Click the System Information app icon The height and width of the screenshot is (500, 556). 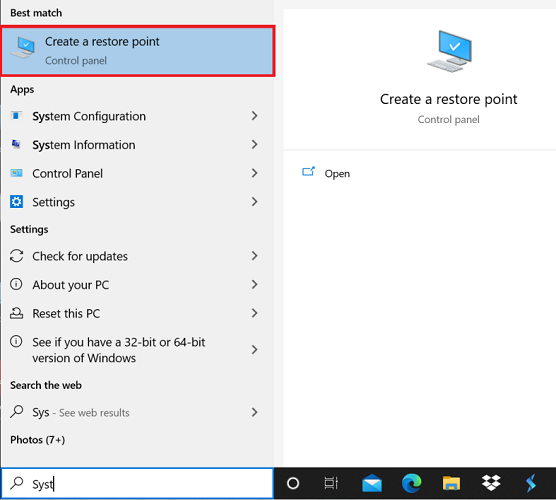(16, 144)
